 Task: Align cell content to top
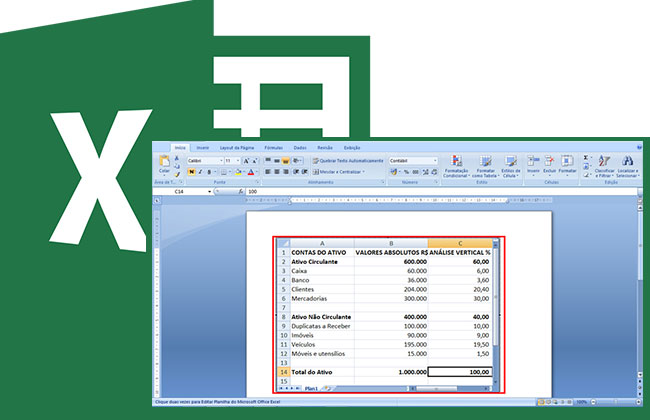click(268, 160)
